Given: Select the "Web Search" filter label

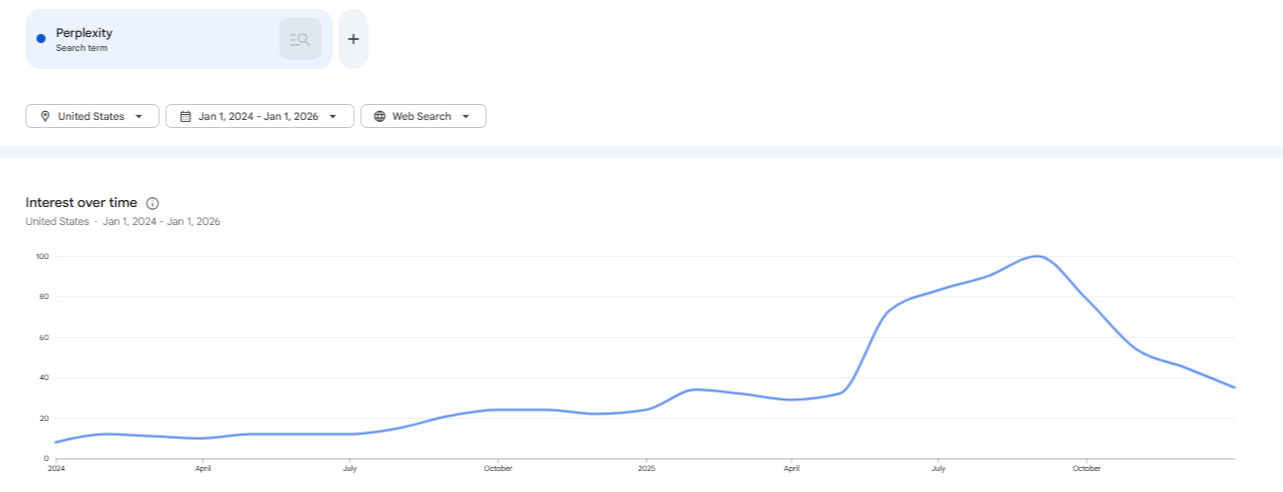Looking at the screenshot, I should coord(421,116).
